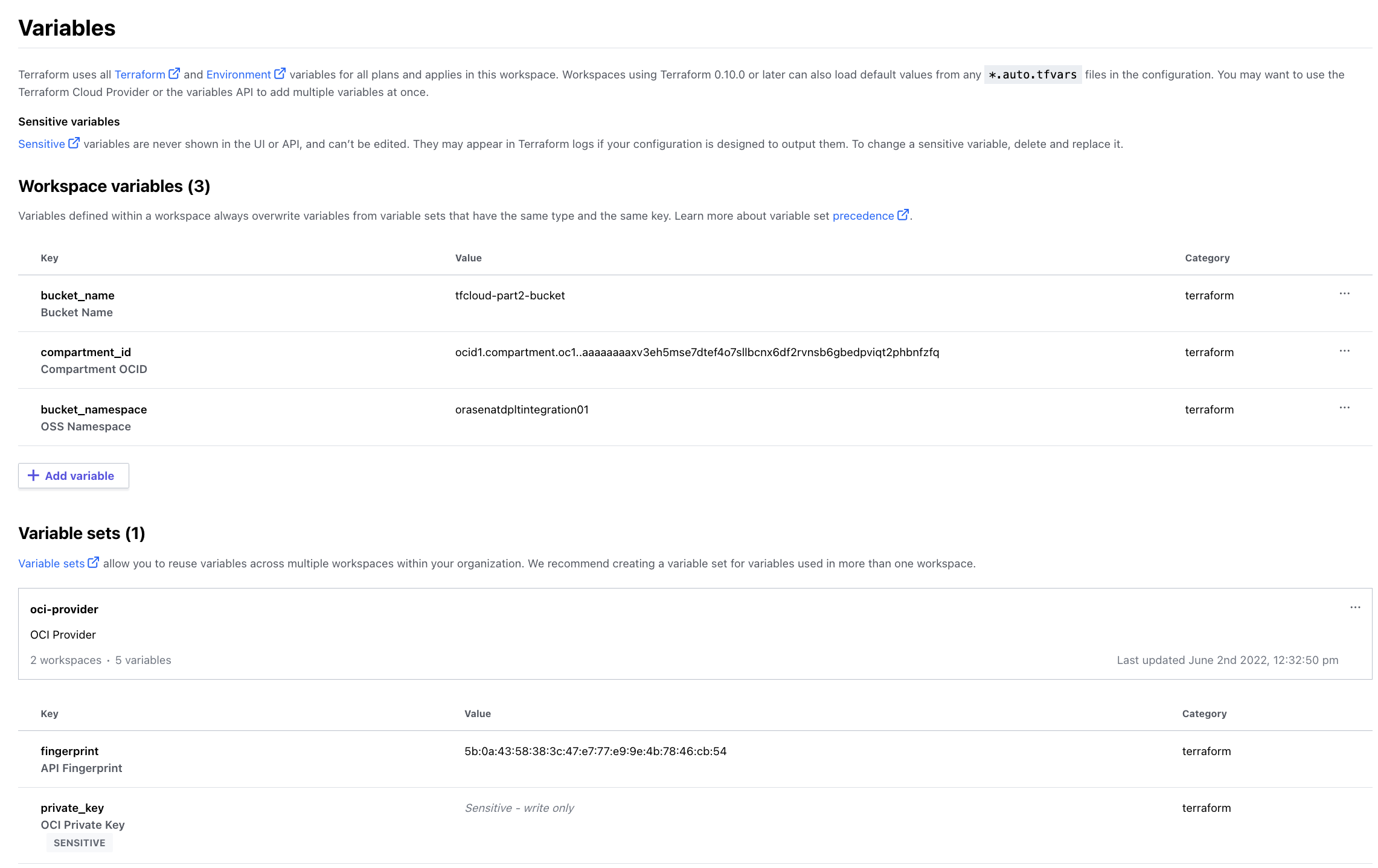The width and height of the screenshot is (1378, 868).
Task: Open the Variable sets documentation link
Action: coord(51,563)
